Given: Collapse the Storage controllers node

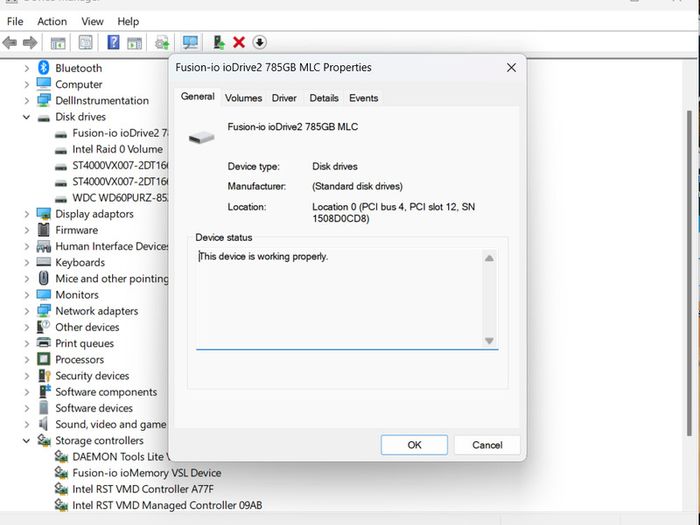Looking at the screenshot, I should [26, 441].
